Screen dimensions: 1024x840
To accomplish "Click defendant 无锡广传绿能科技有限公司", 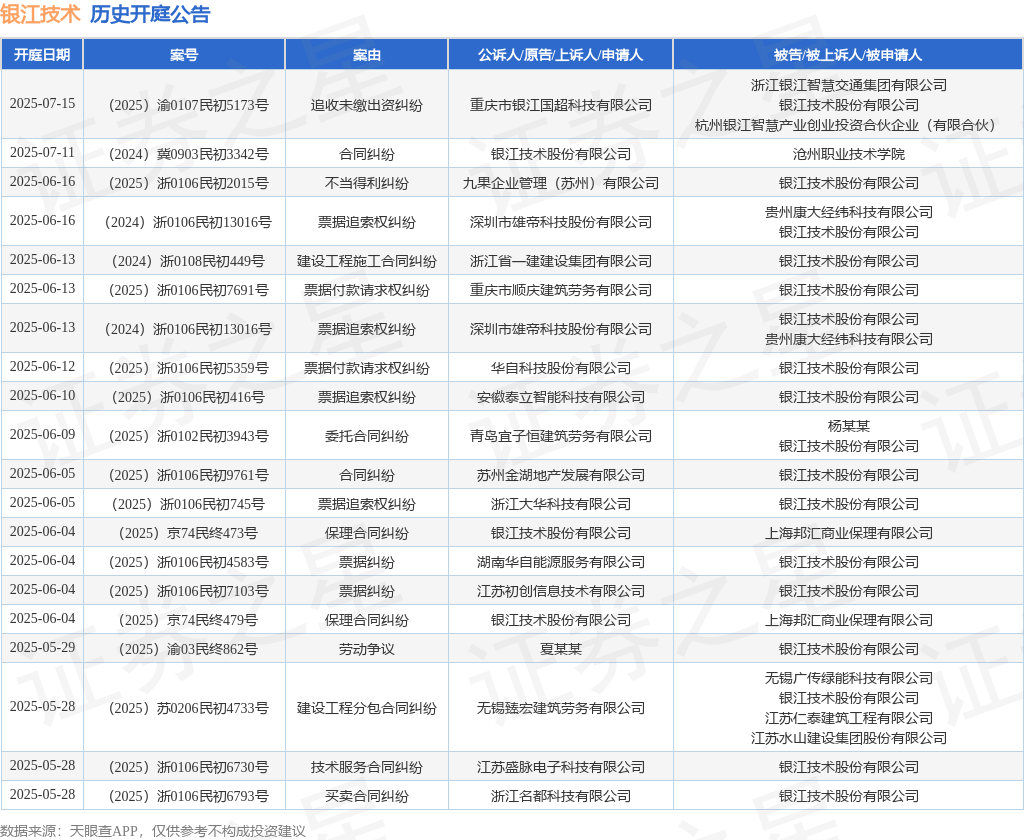I will pos(848,678).
